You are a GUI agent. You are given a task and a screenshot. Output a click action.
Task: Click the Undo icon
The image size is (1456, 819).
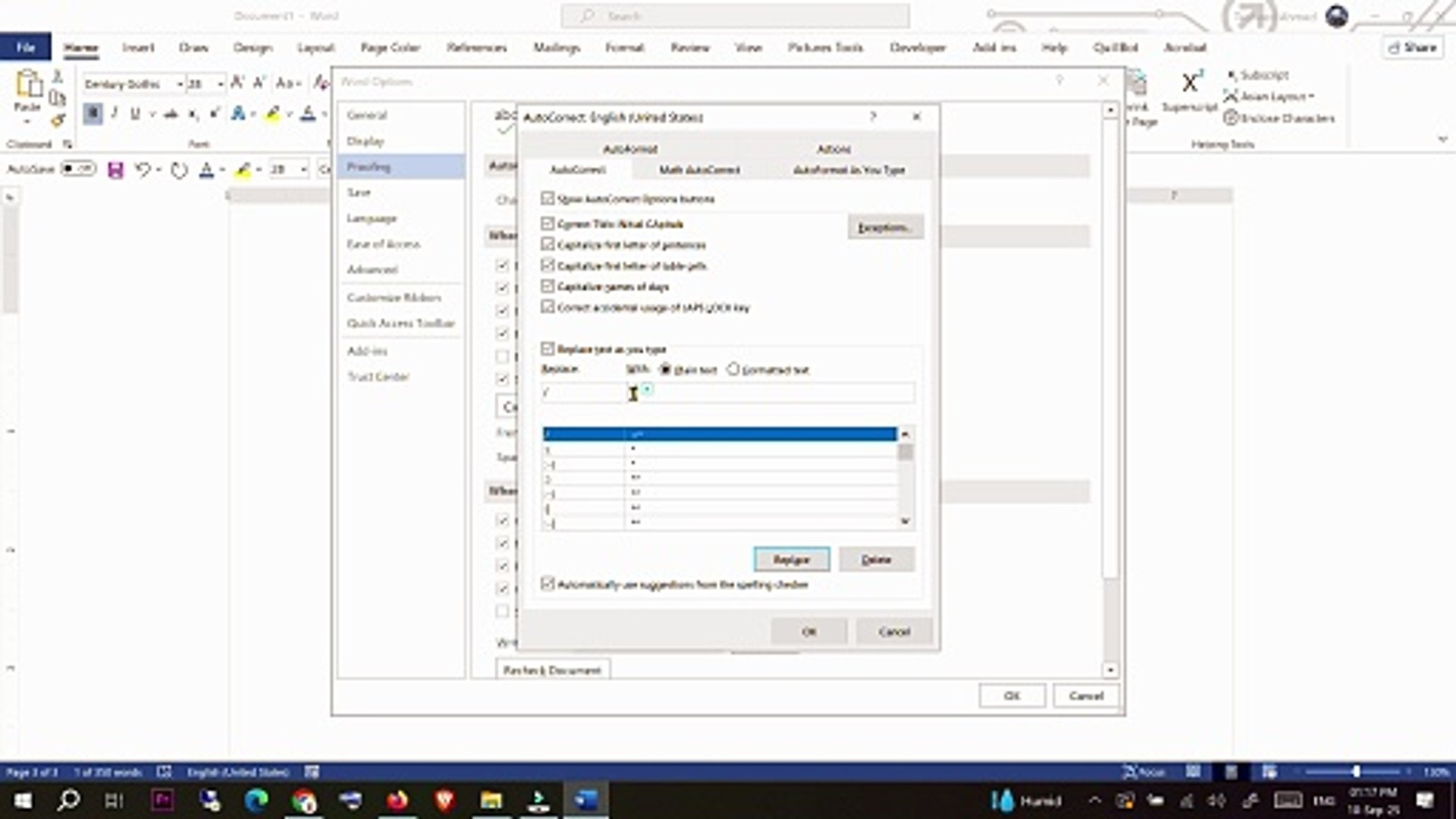(142, 169)
